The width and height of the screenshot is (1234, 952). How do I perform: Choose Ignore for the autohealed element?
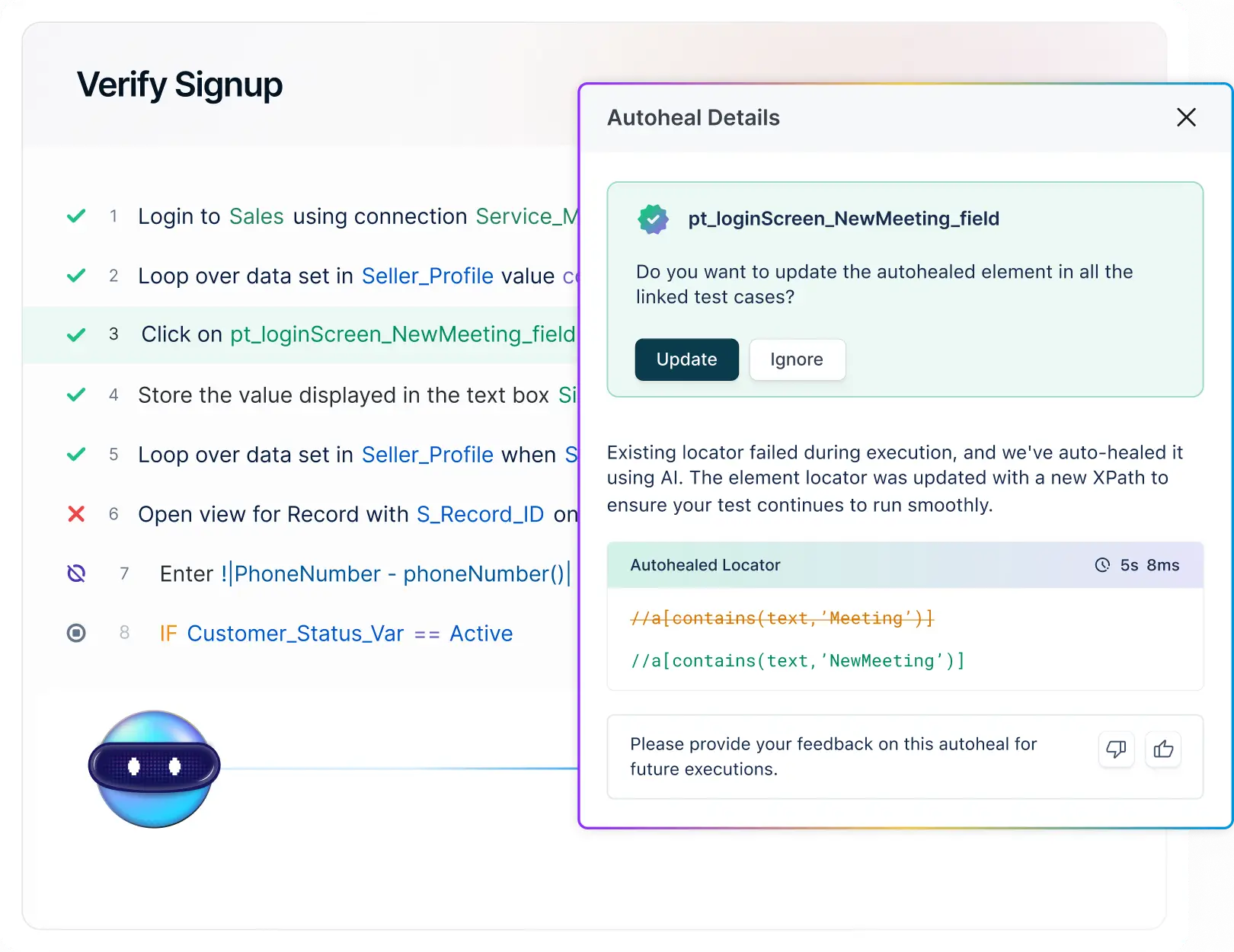click(797, 359)
